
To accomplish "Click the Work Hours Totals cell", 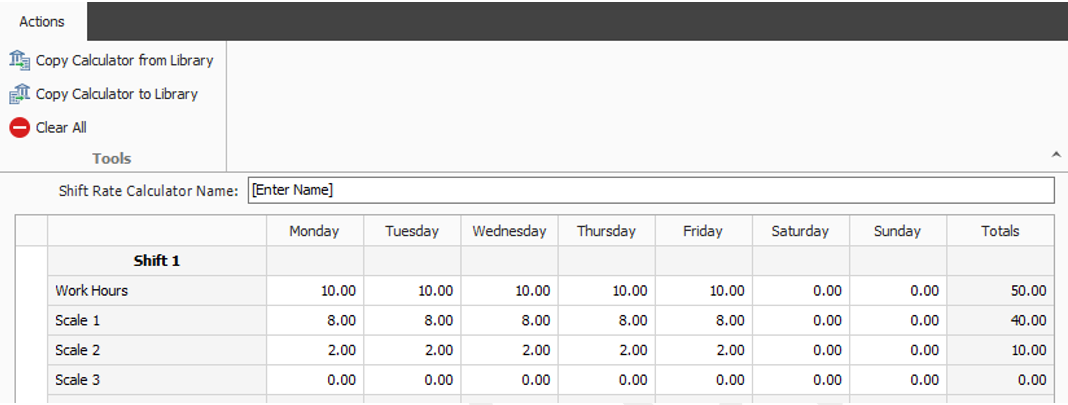I will pyautogui.click(x=1000, y=291).
